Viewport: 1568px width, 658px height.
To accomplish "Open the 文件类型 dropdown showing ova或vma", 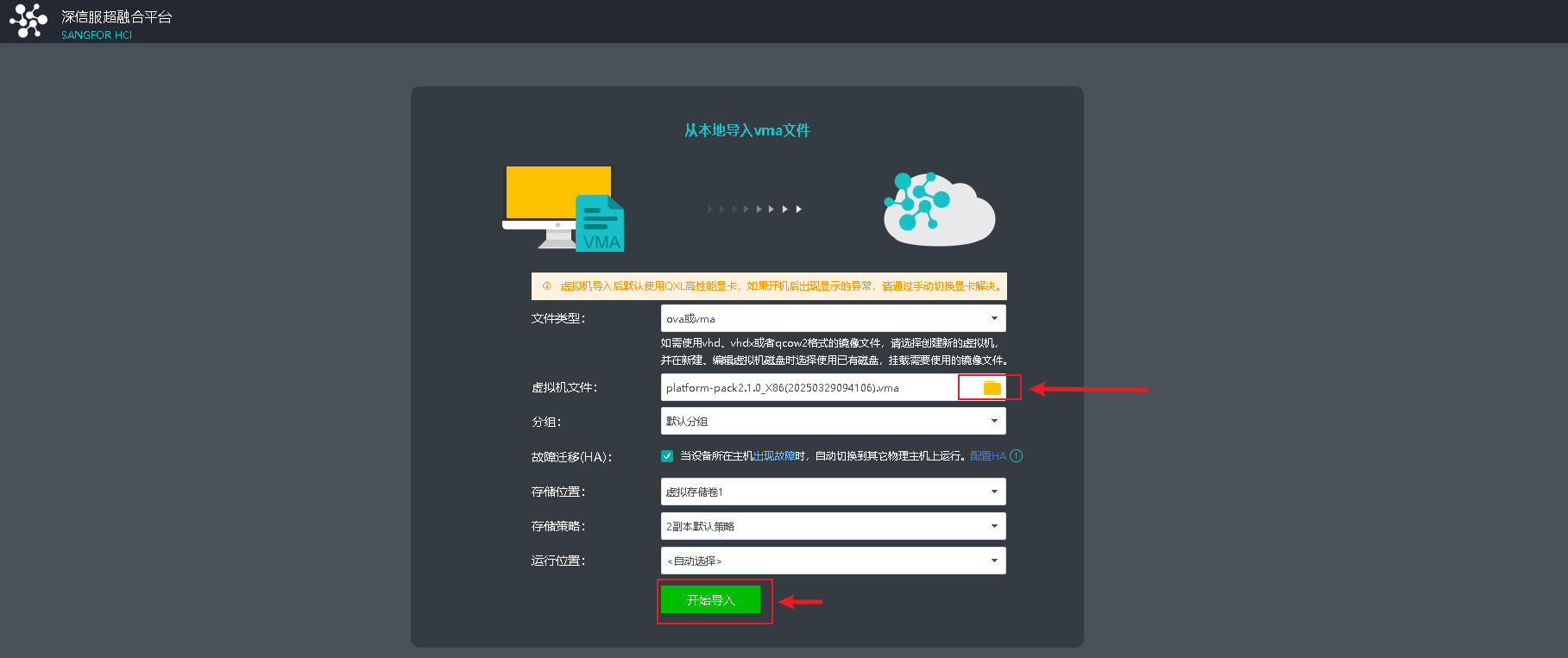I will click(x=833, y=318).
